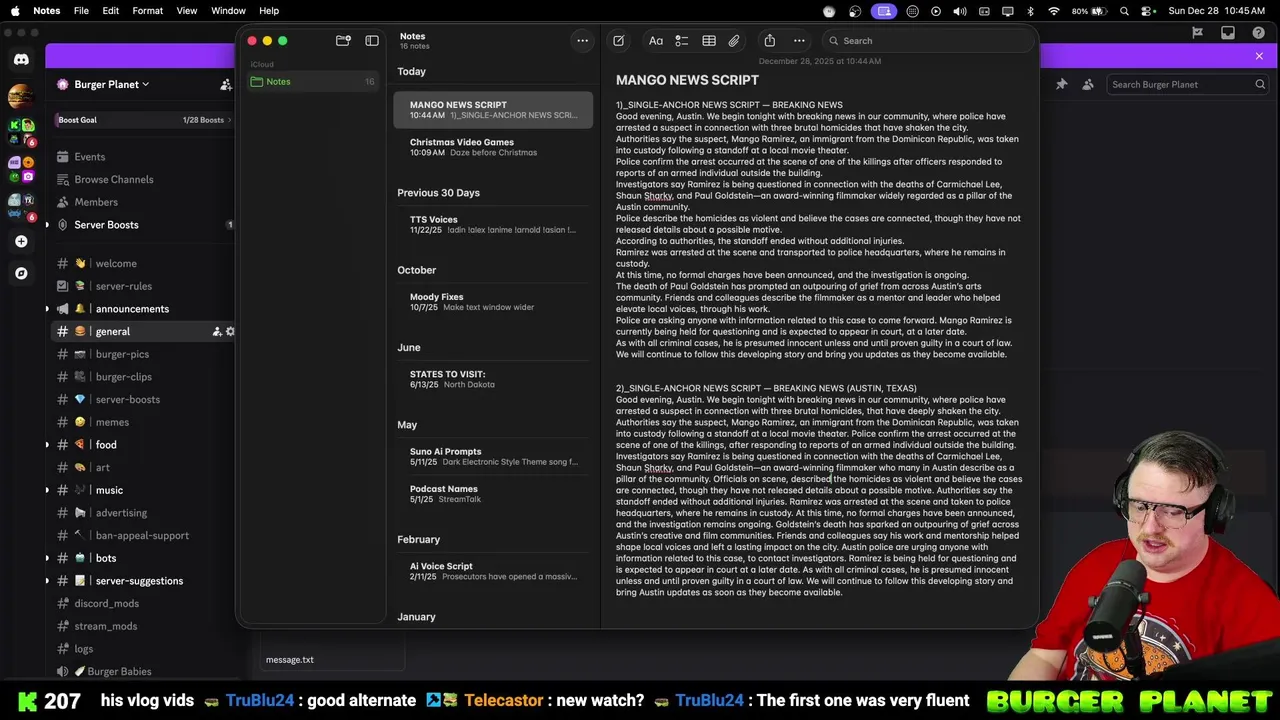Select the iCloud Notes folder
The height and width of the screenshot is (720, 1280).
313,81
